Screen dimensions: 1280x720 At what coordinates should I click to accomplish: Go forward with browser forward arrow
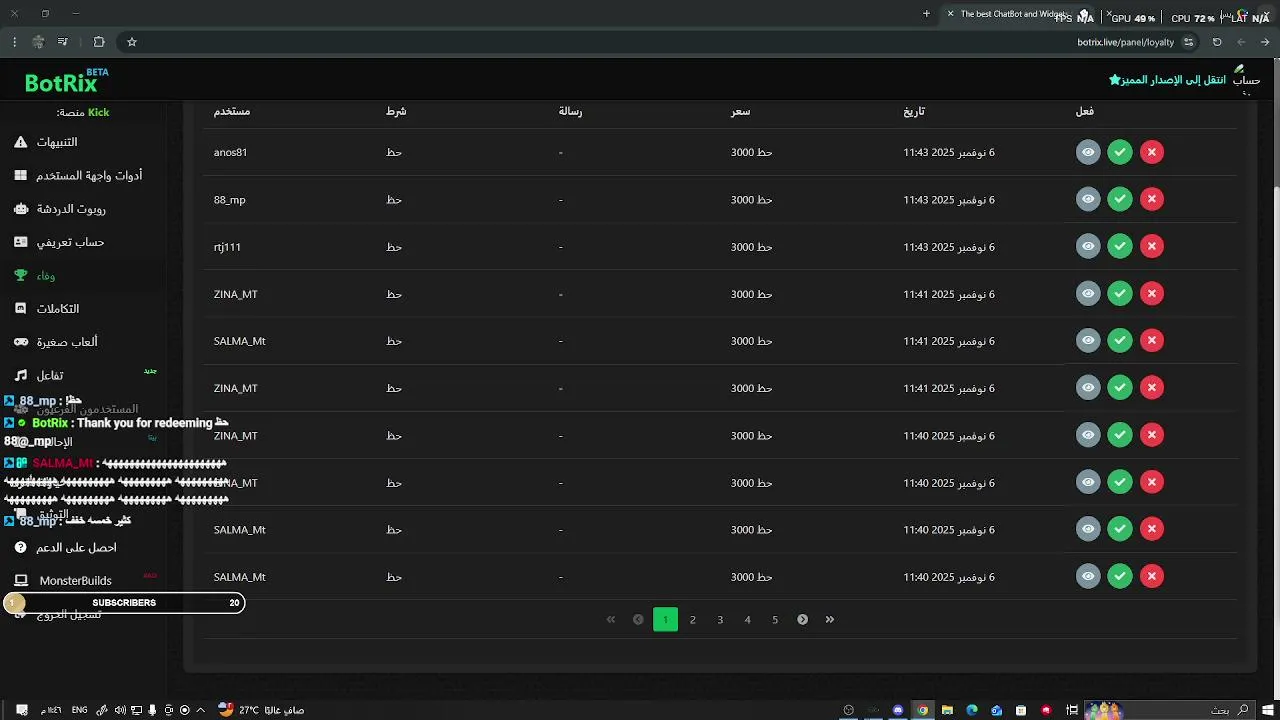(x=1241, y=42)
